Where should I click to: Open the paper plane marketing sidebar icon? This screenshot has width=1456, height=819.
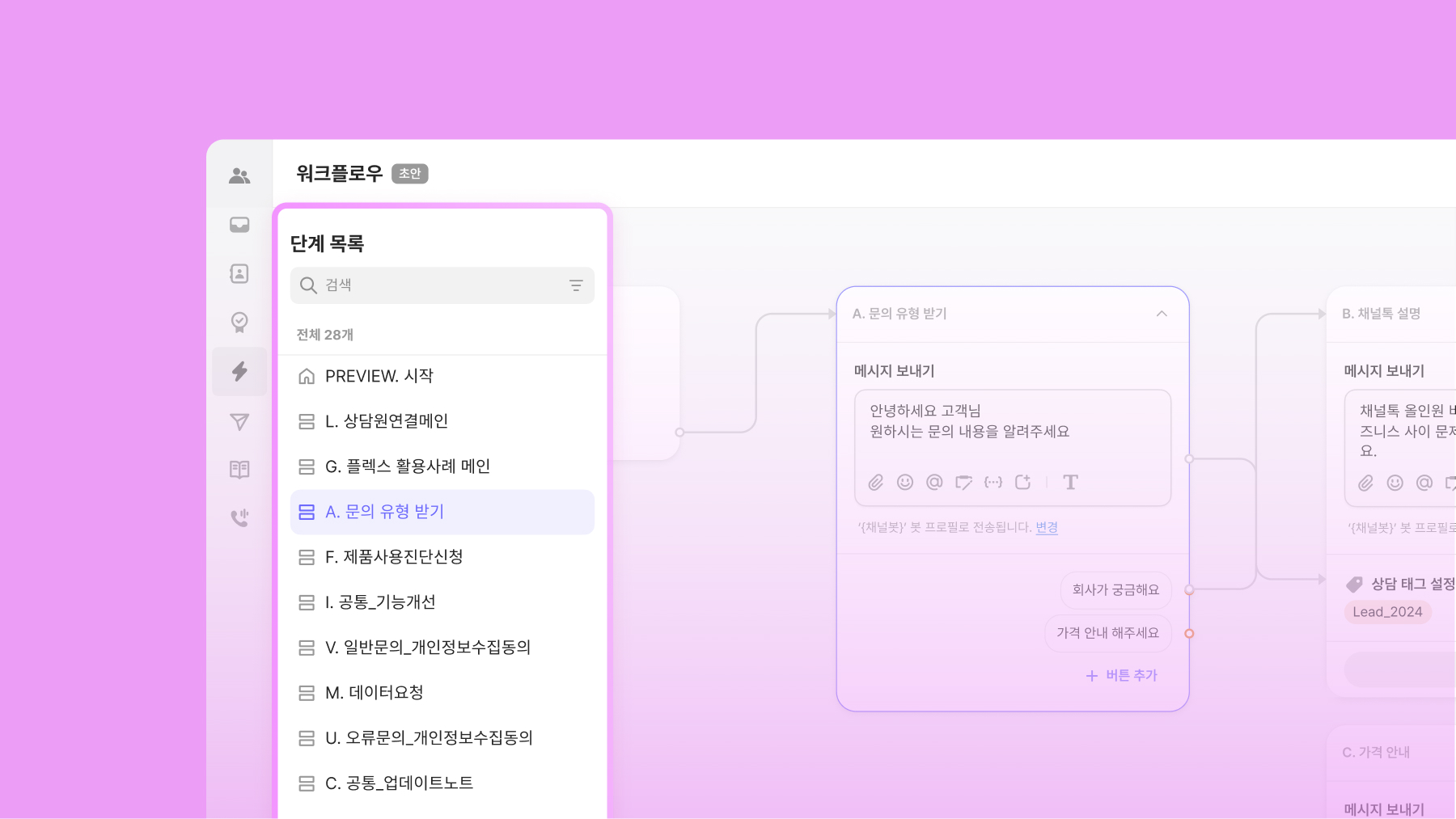point(239,421)
